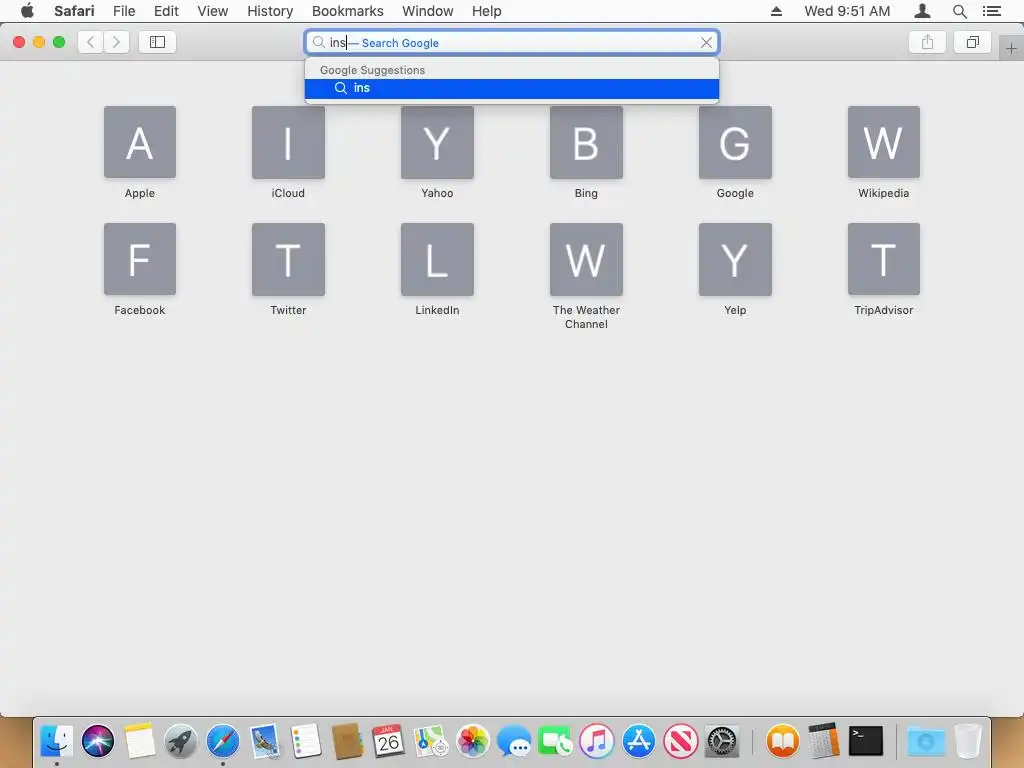Click the user account menu bar icon
The height and width of the screenshot is (768, 1024).
[x=922, y=11]
